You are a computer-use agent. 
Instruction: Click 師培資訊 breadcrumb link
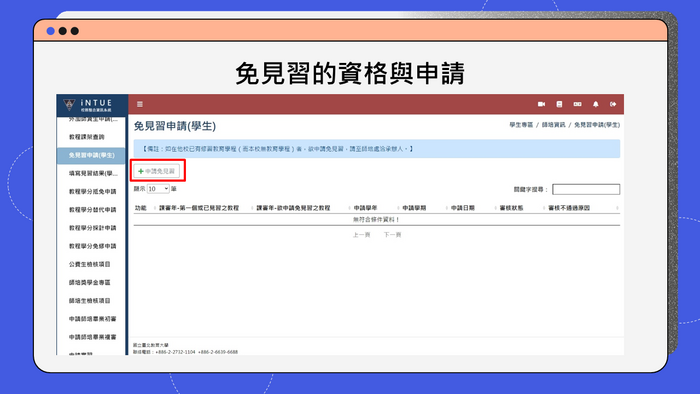coord(554,125)
